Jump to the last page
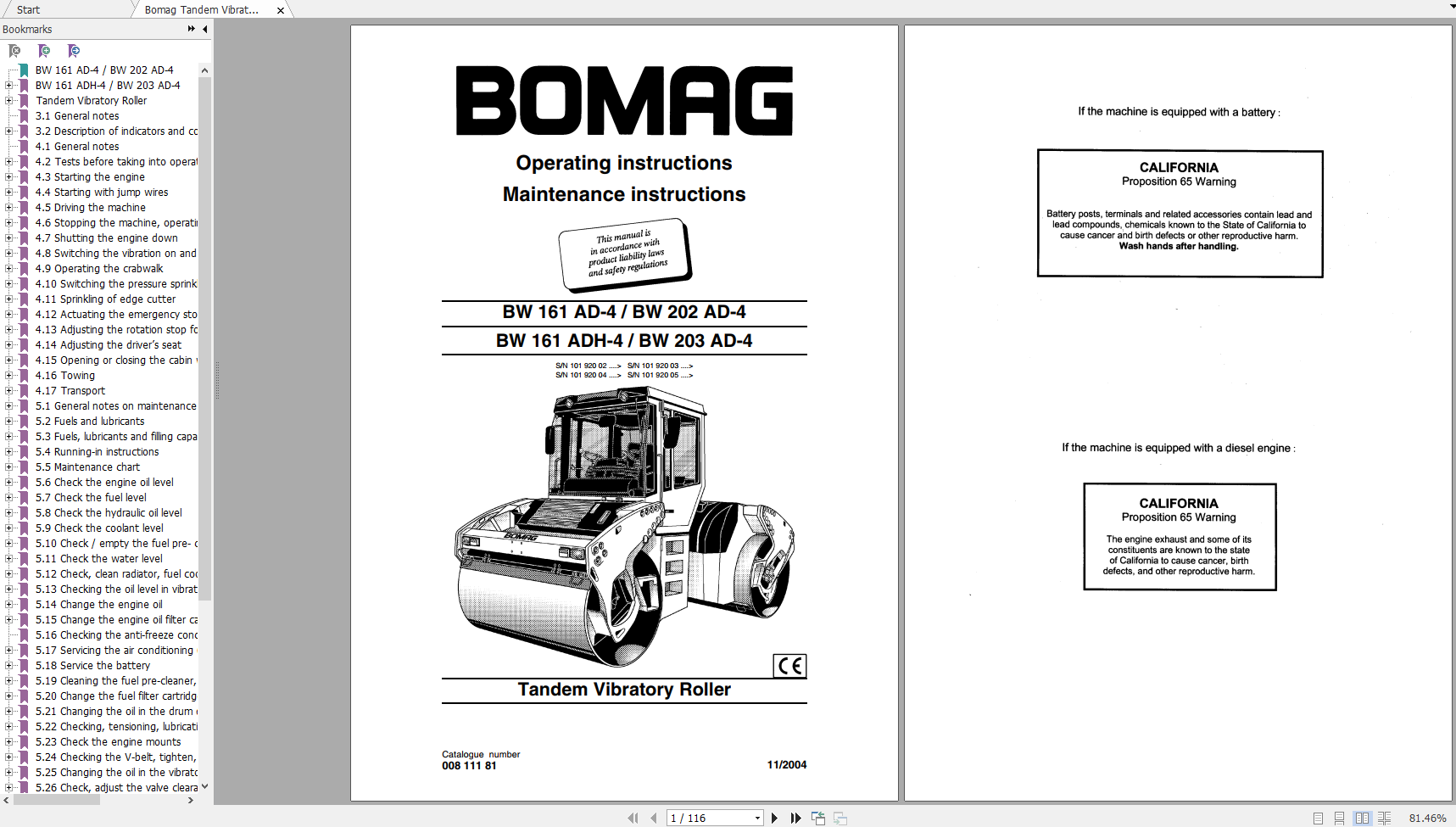This screenshot has height=827, width=1456. tap(795, 818)
